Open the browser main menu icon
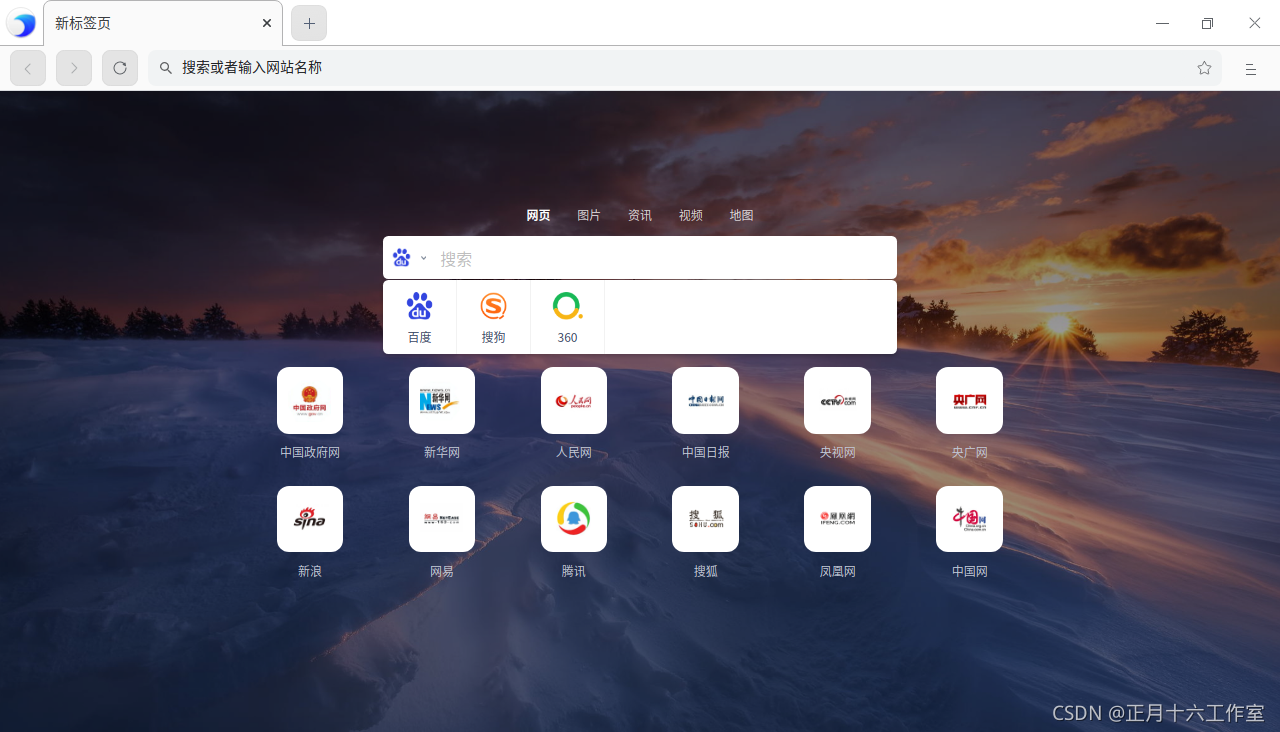 tap(1250, 69)
